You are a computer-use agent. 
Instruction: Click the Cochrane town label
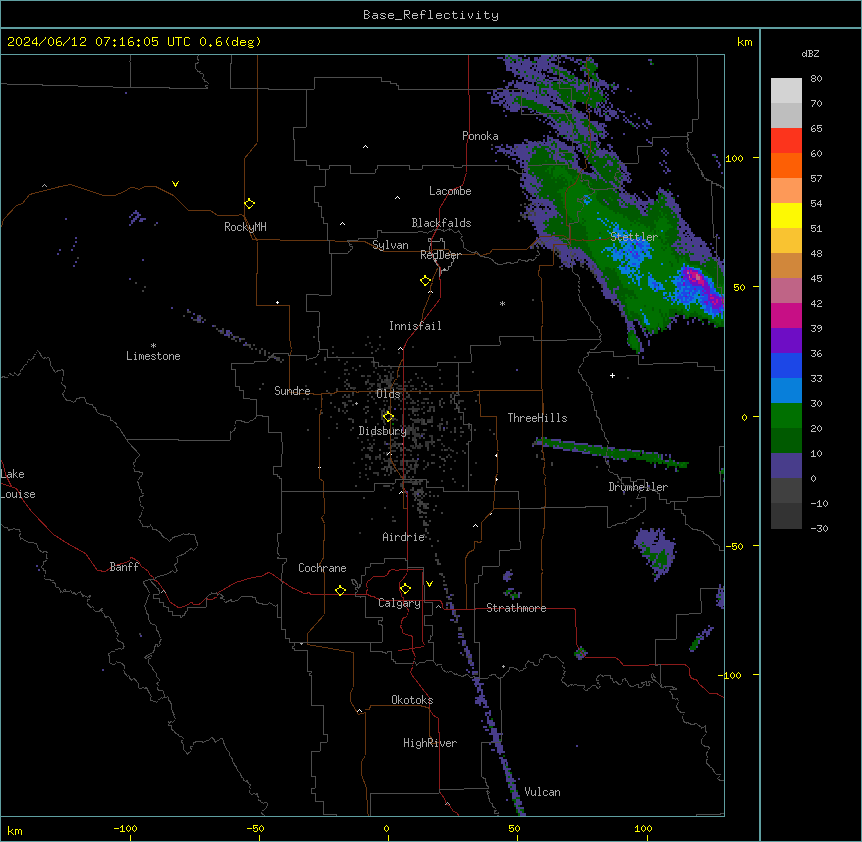322,568
